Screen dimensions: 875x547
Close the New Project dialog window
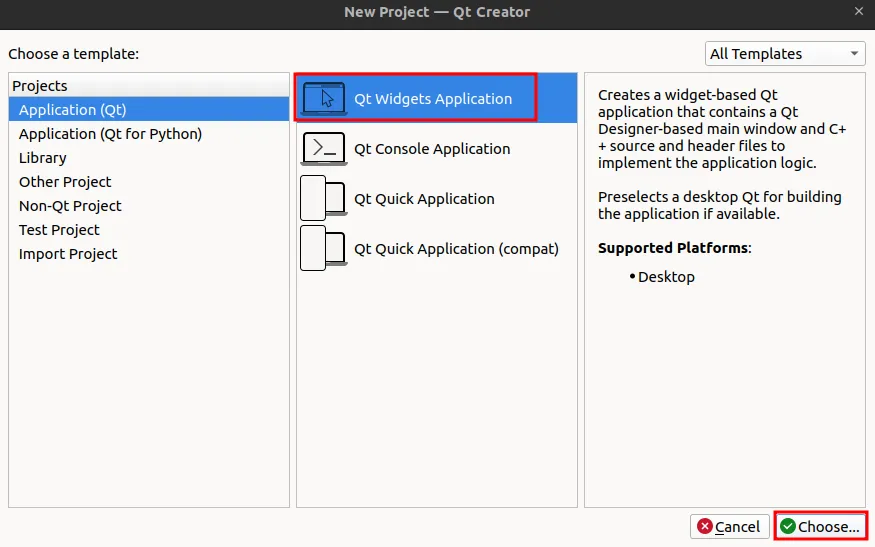tap(858, 11)
